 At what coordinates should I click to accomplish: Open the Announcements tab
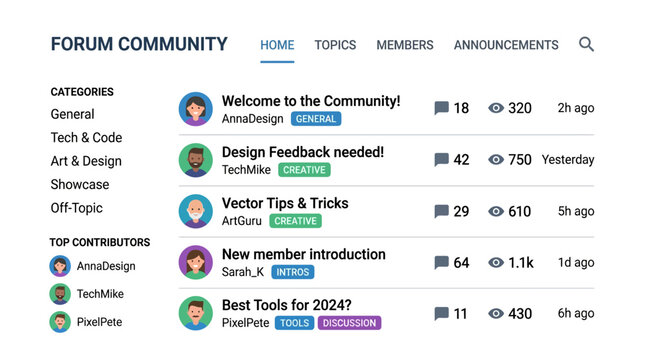pyautogui.click(x=506, y=45)
